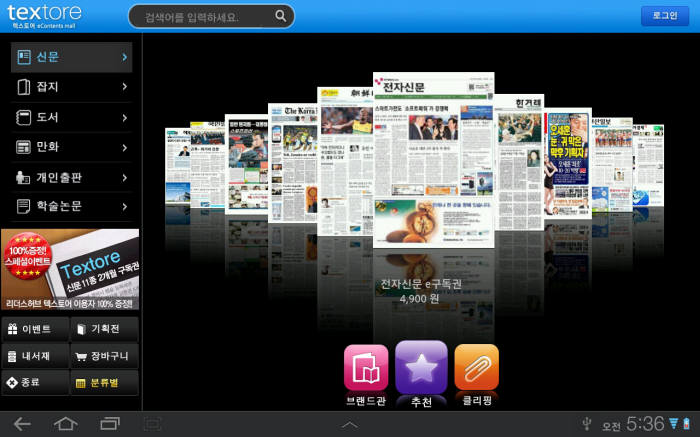Viewport: 700px width, 437px height.
Task: Open 장바구니 shopping cart
Action: (x=104, y=355)
